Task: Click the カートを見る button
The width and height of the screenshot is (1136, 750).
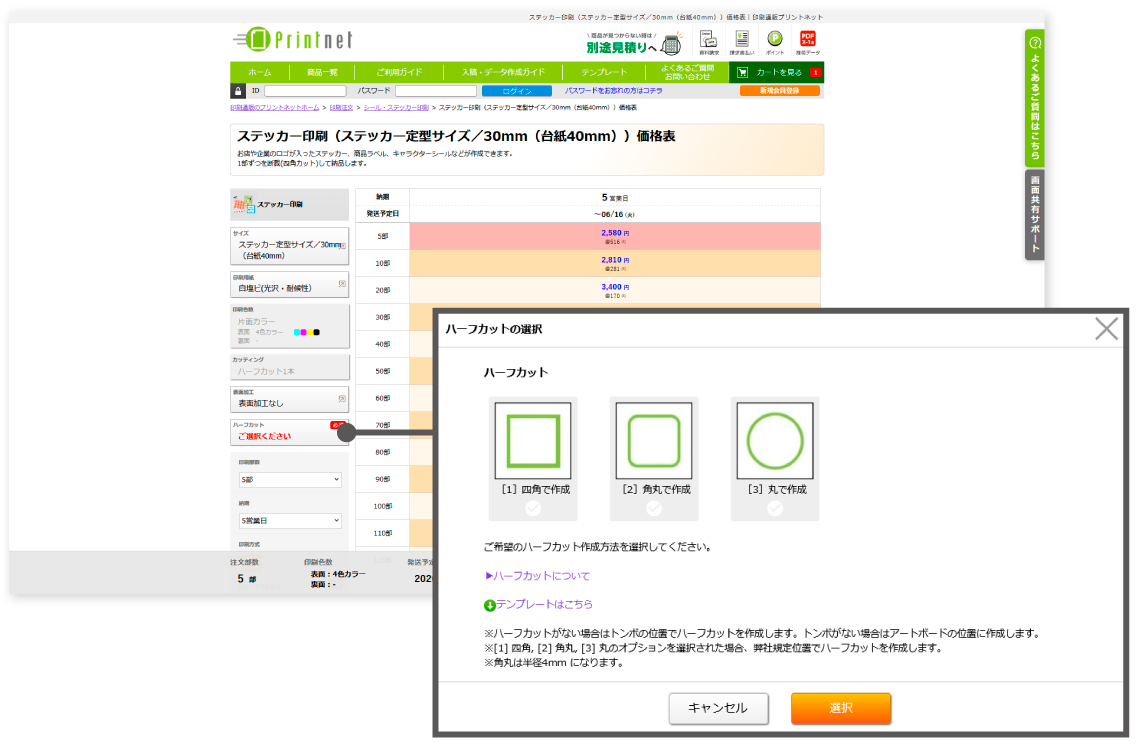Action: click(x=777, y=72)
